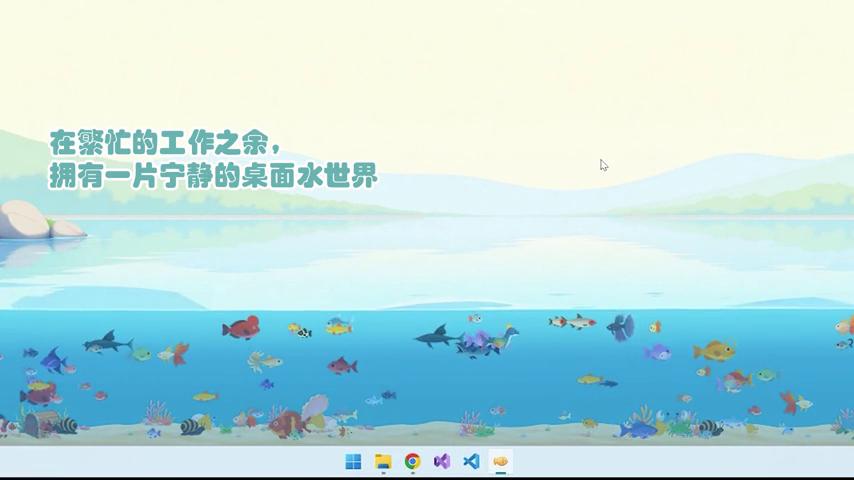Tap the black-and-white spotted fish

coord(304,332)
